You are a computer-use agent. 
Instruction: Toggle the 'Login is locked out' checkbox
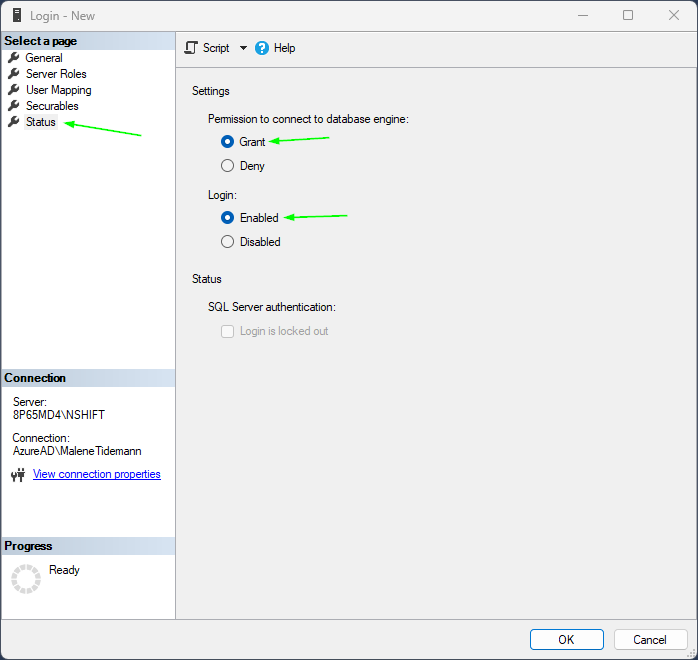228,332
